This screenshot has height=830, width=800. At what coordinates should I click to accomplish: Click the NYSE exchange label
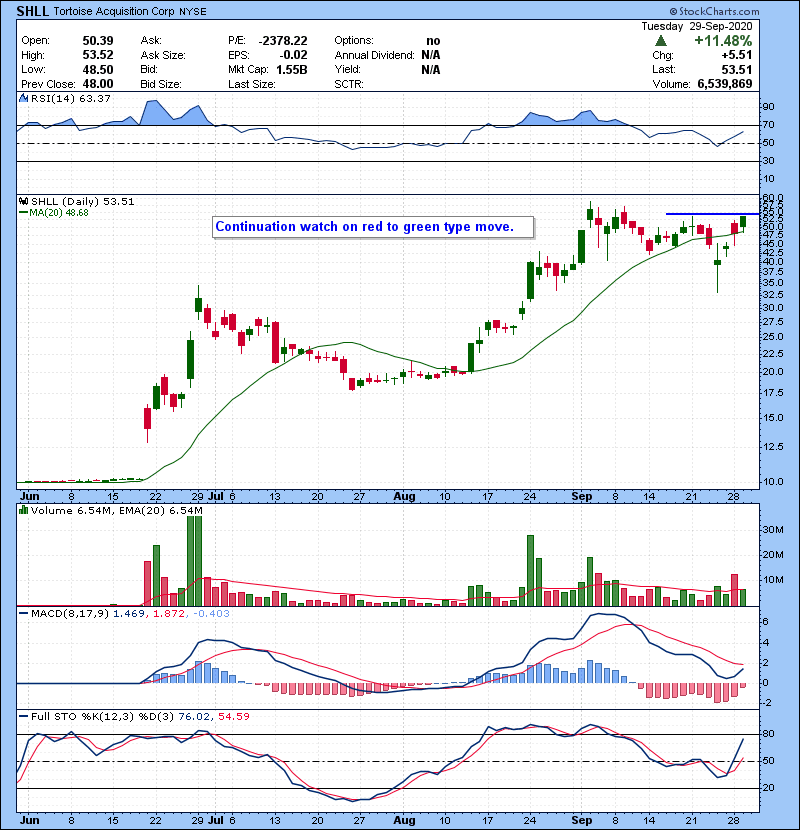[193, 12]
